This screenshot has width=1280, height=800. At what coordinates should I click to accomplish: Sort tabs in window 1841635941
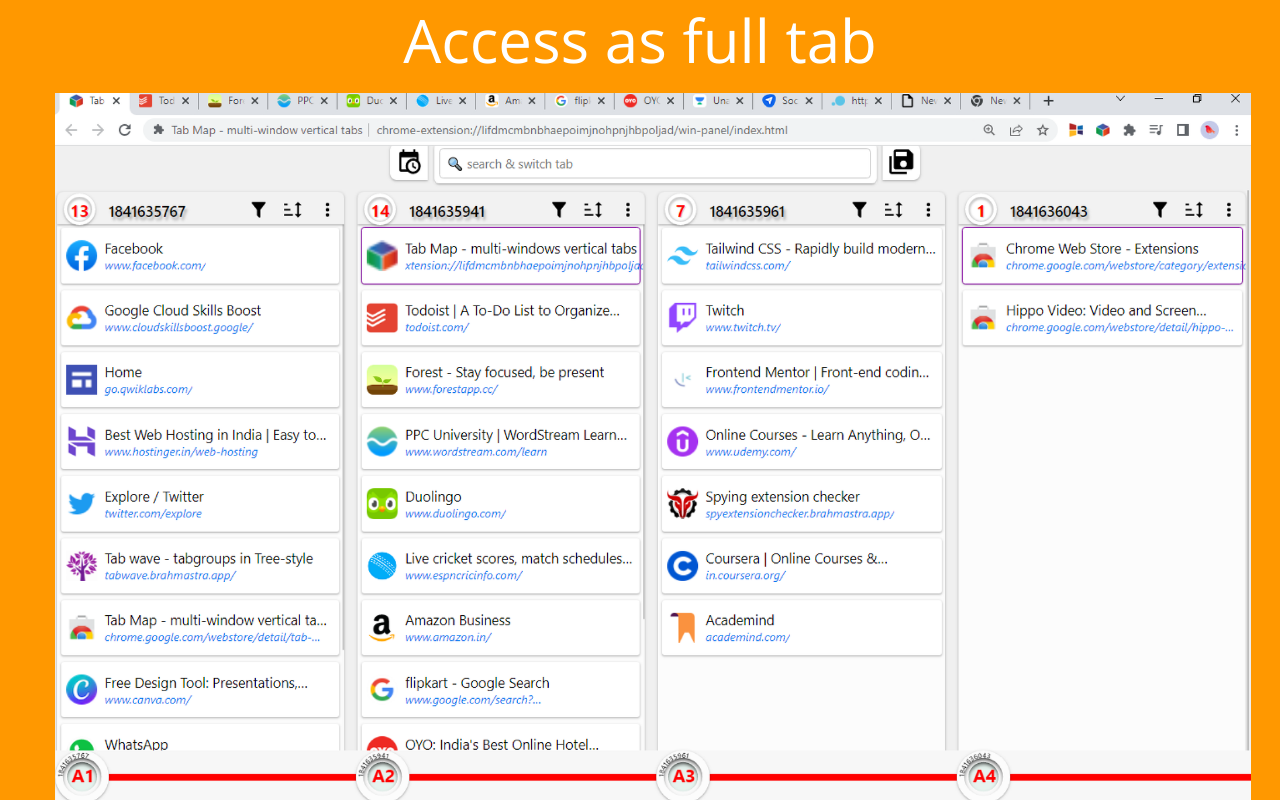click(x=593, y=210)
